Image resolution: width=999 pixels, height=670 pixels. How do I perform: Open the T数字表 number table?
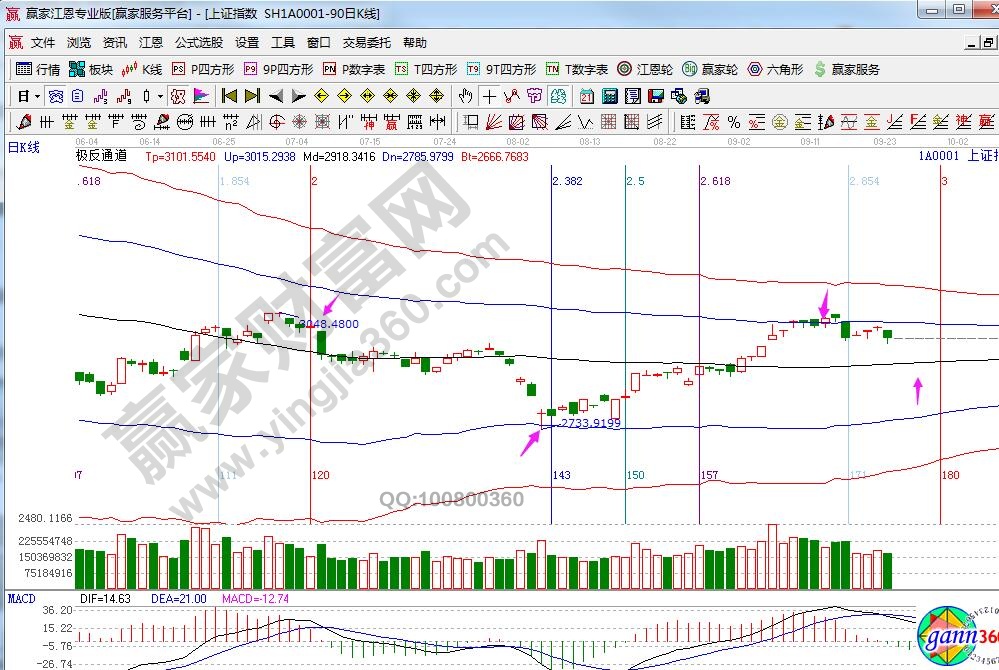[x=577, y=69]
